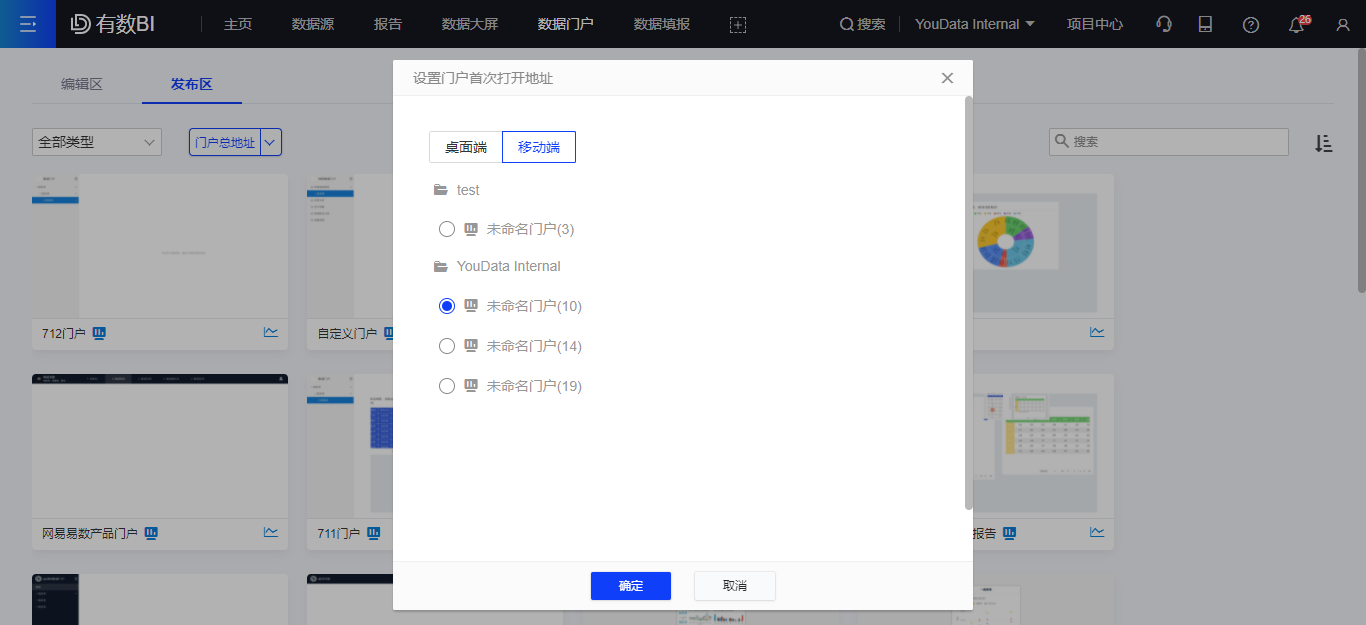The height and width of the screenshot is (625, 1366).
Task: Open the YouData Internal project dropdown
Action: click(x=974, y=24)
